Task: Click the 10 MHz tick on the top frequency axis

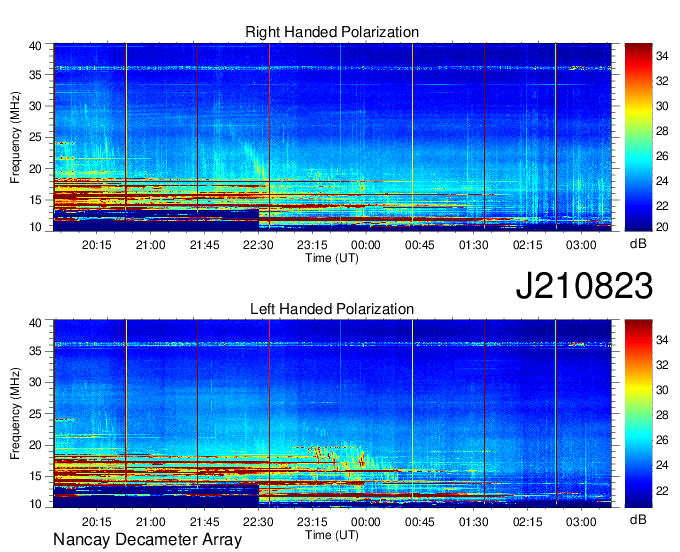Action: tap(35, 227)
